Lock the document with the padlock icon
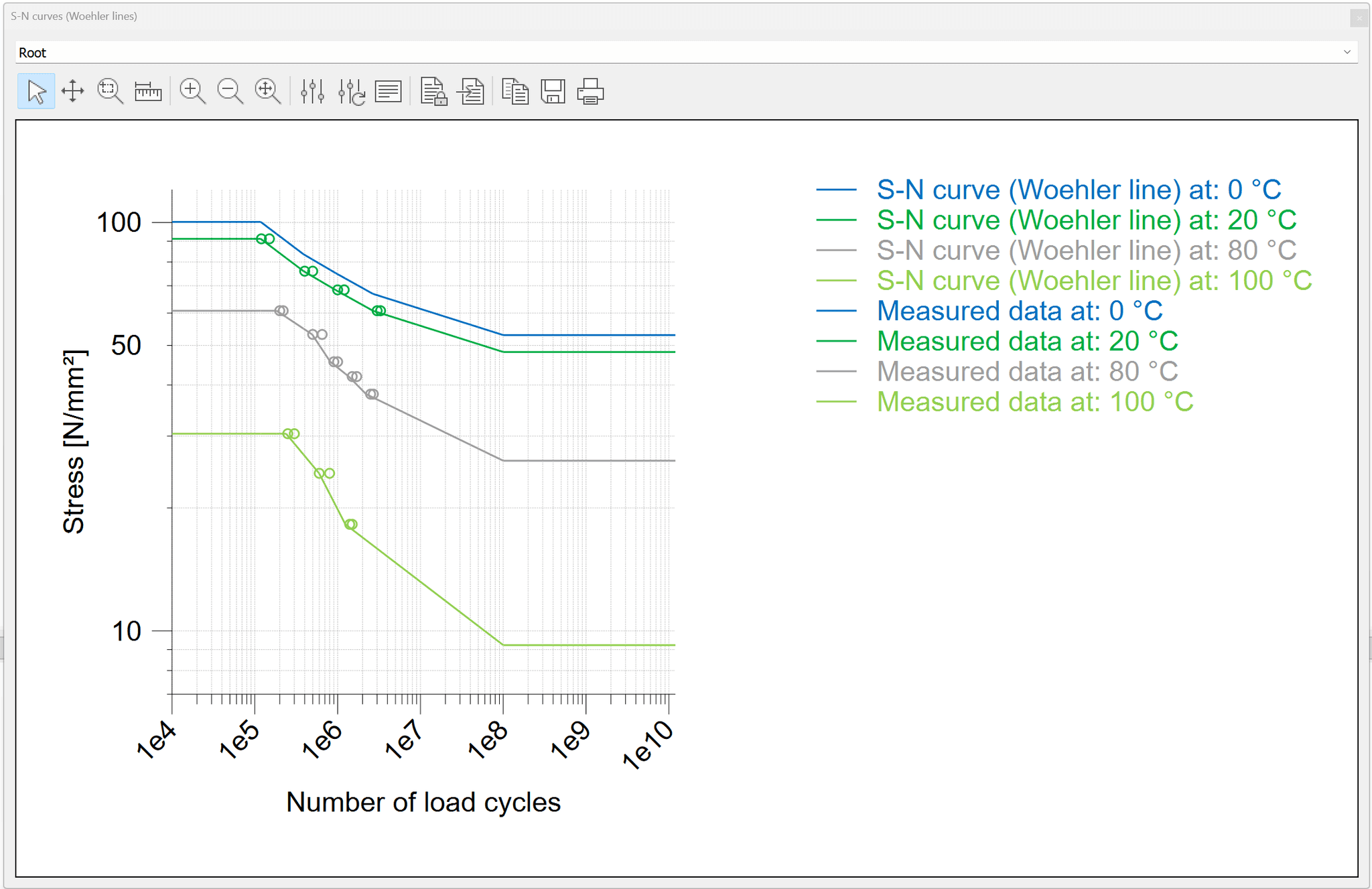This screenshot has height=889, width=1372. (x=432, y=92)
